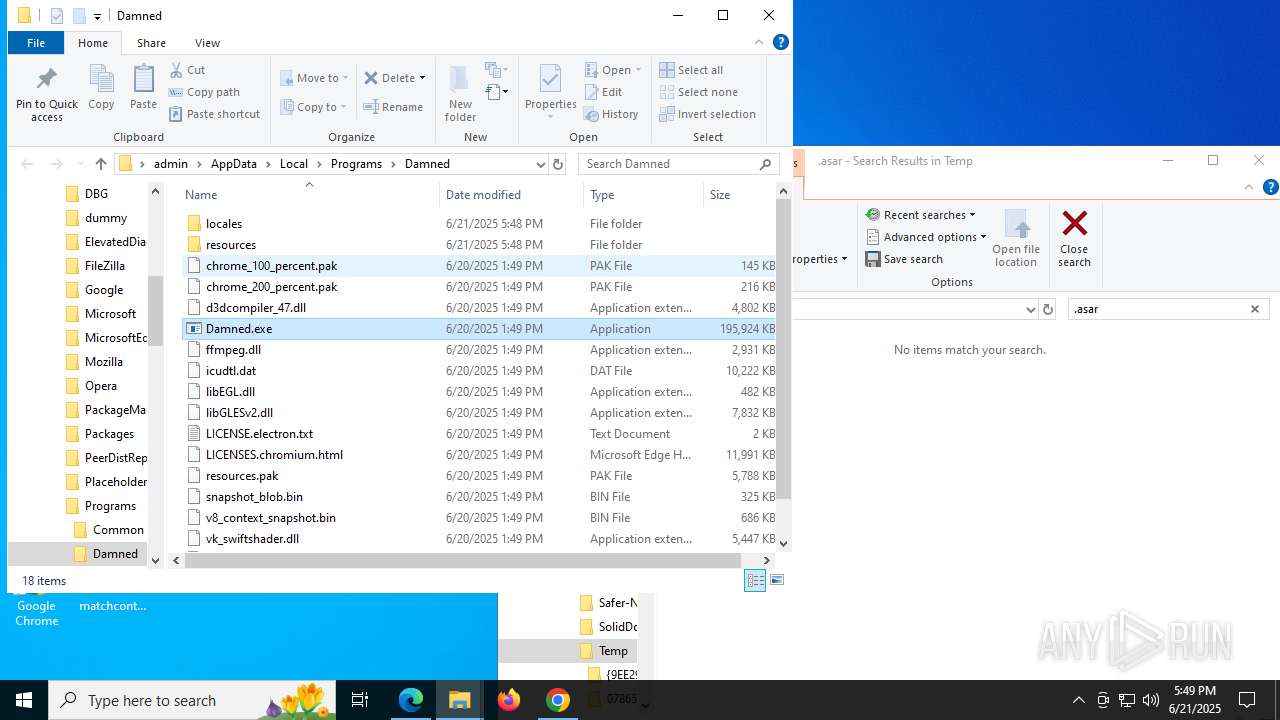Cut the selected file

(187, 70)
